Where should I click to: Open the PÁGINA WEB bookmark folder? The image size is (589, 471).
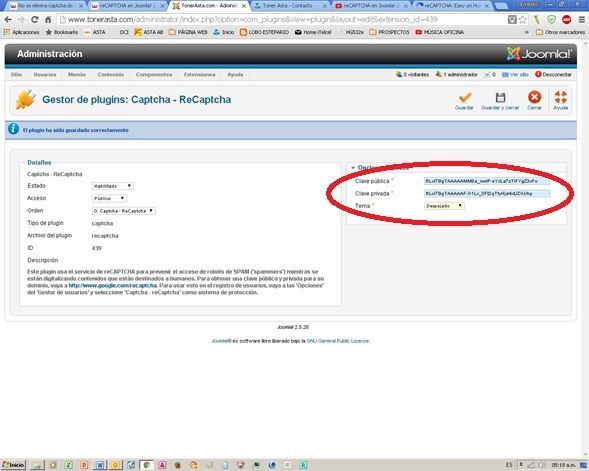coord(188,32)
